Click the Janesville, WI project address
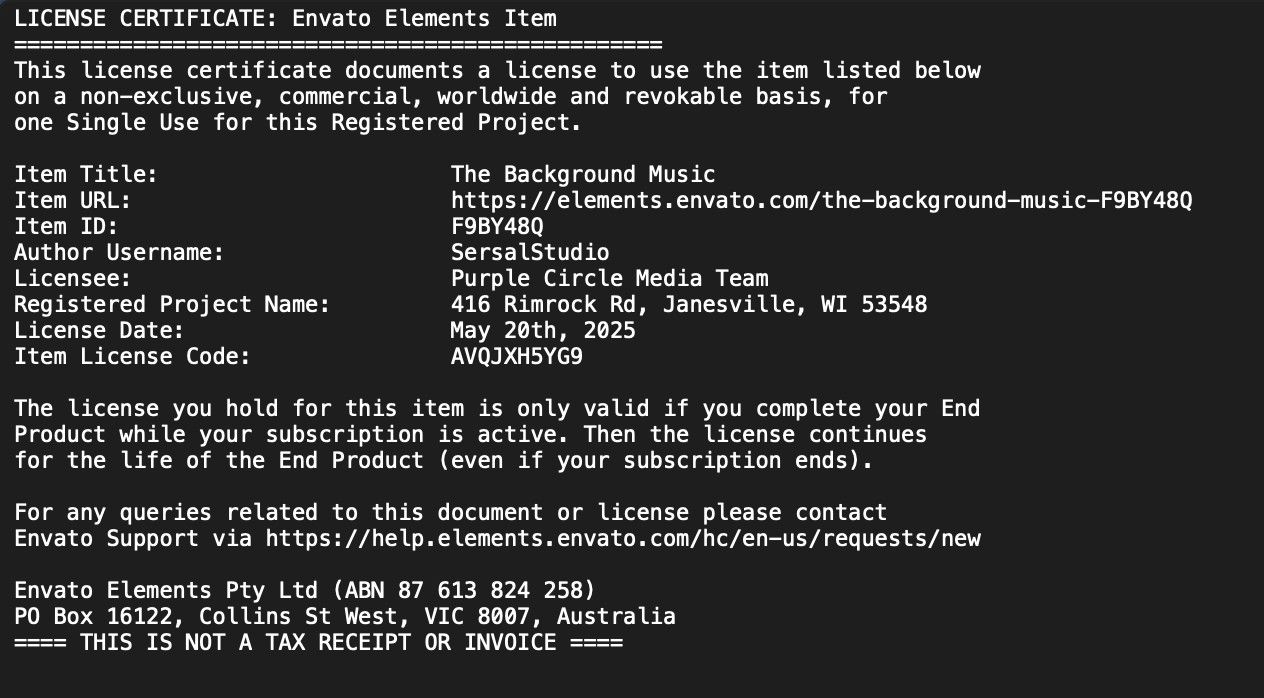 pos(688,304)
